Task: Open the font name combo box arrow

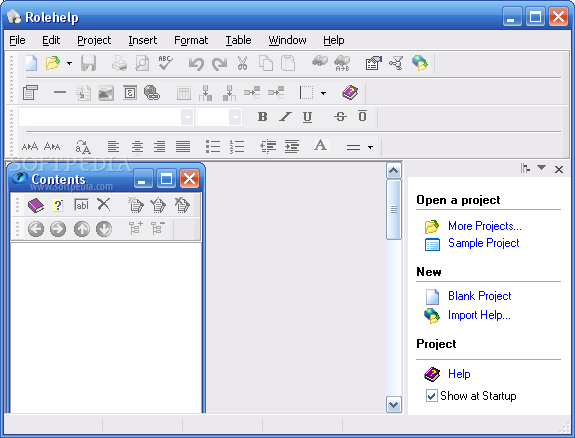Action: pos(187,117)
